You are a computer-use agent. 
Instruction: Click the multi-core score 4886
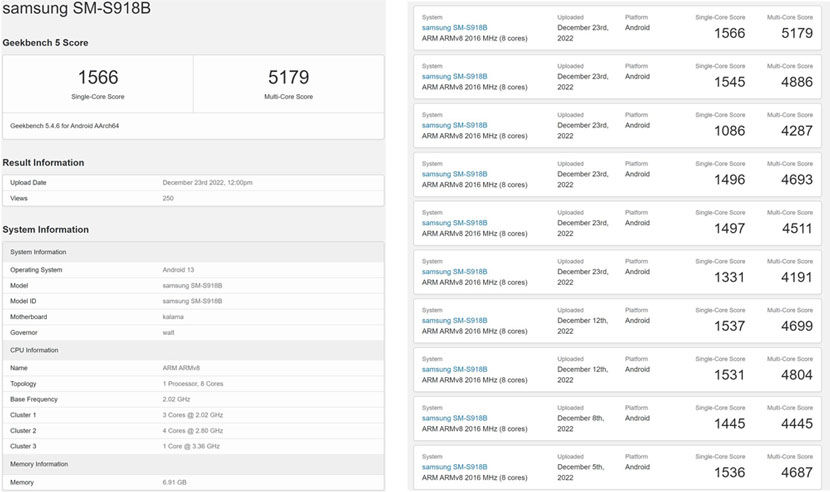pos(797,82)
